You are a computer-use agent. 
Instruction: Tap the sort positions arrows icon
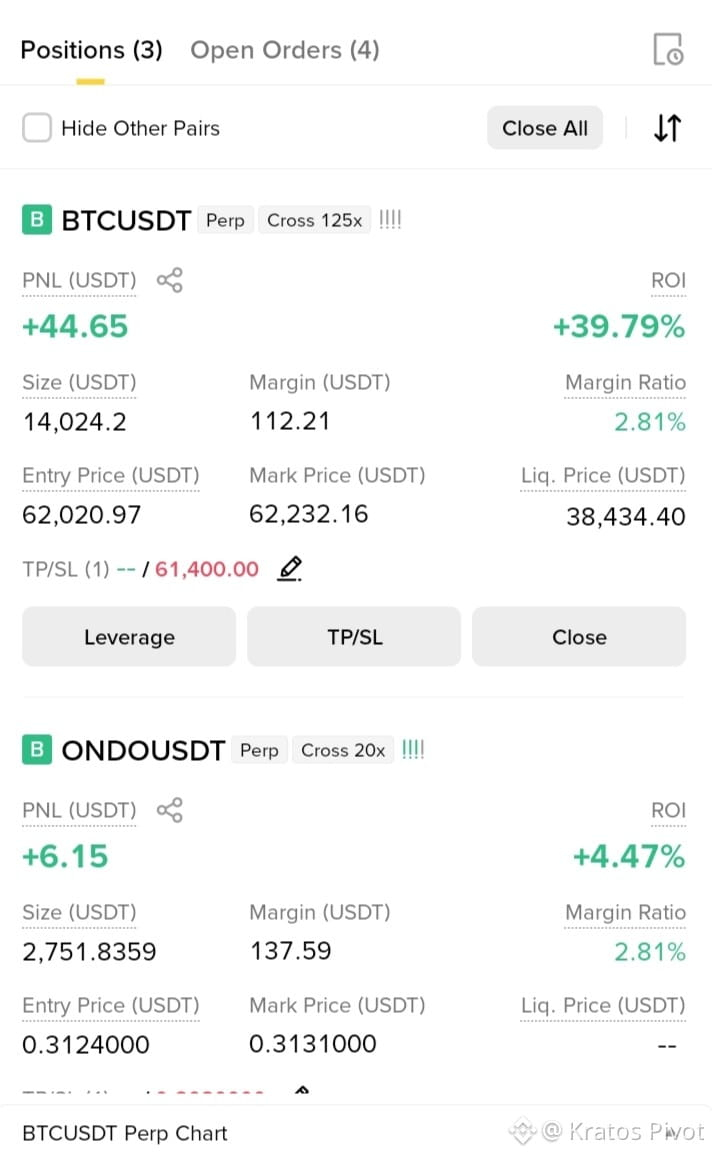tap(668, 128)
